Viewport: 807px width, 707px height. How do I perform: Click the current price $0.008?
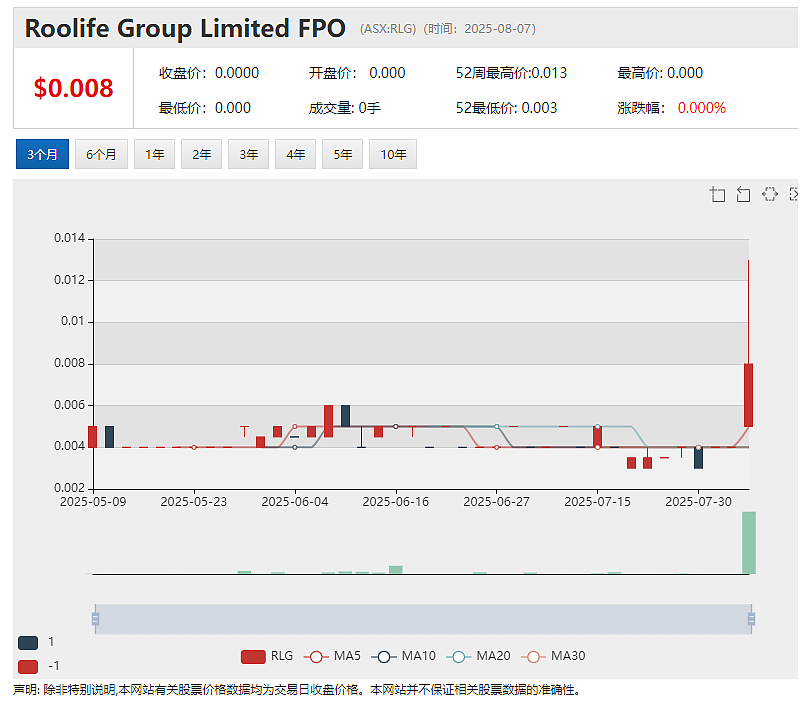point(74,88)
